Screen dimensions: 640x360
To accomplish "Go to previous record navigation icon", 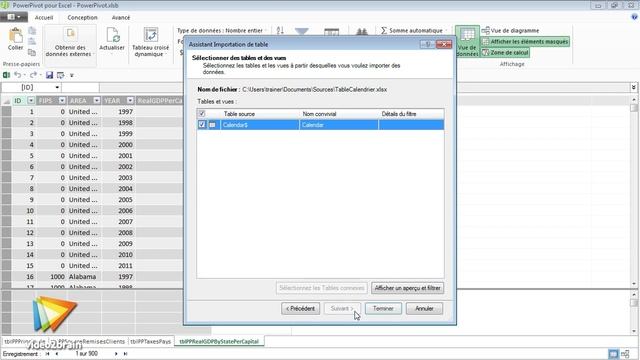I will 57,354.
